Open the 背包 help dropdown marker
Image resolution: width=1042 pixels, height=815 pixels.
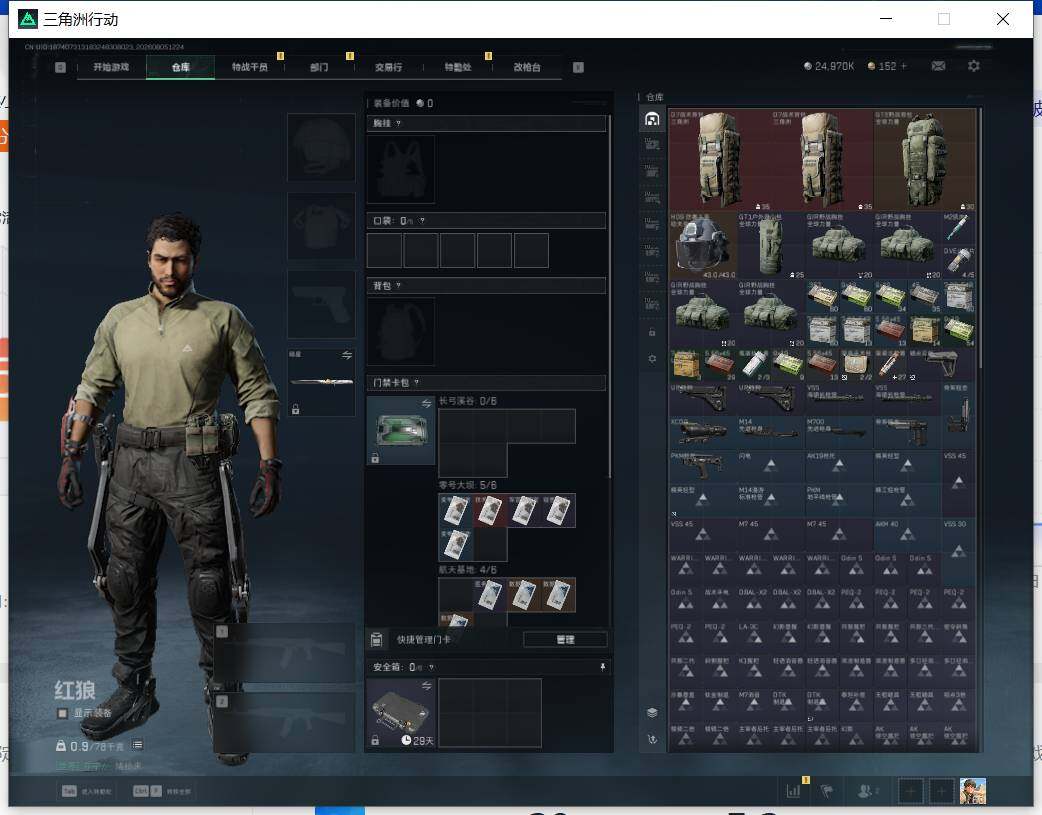click(x=398, y=286)
